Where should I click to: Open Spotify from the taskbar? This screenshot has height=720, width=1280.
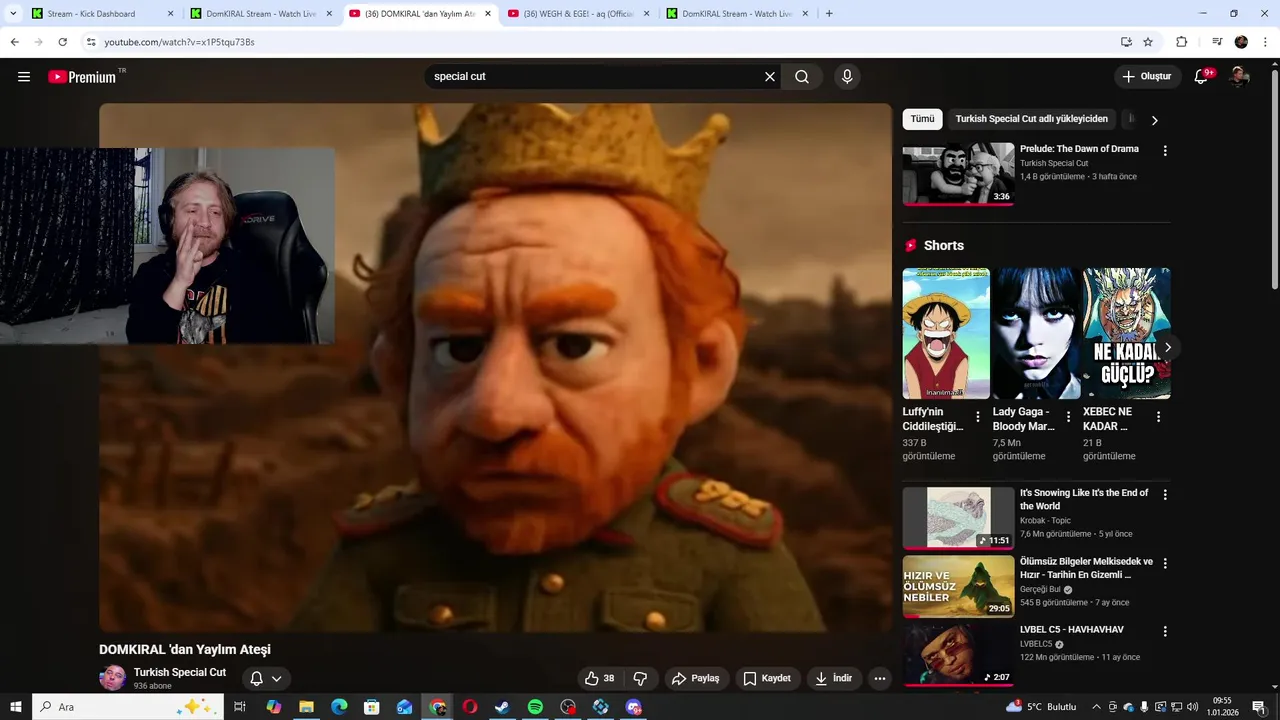[x=535, y=707]
